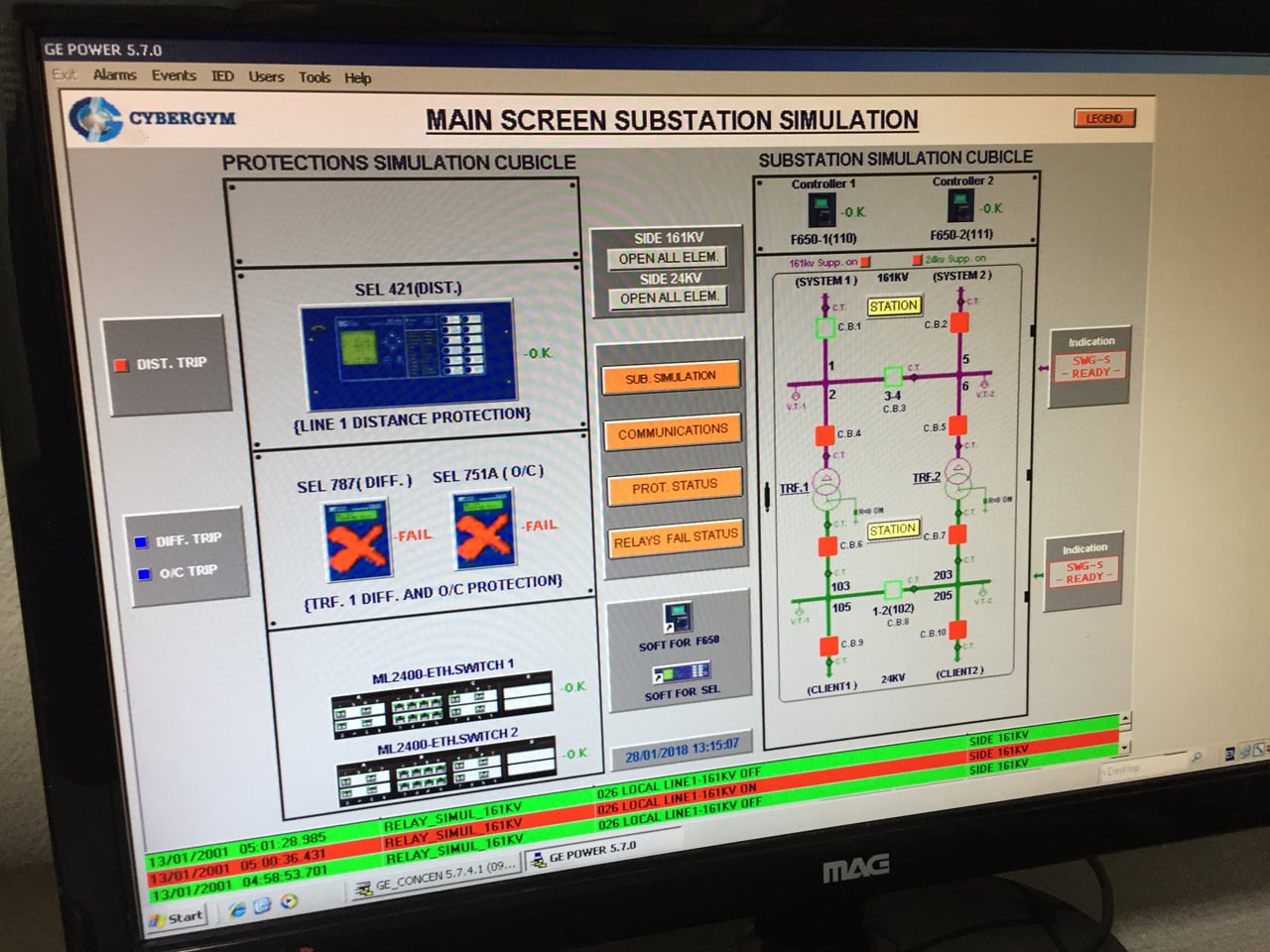Open the IED menu

pos(222,76)
